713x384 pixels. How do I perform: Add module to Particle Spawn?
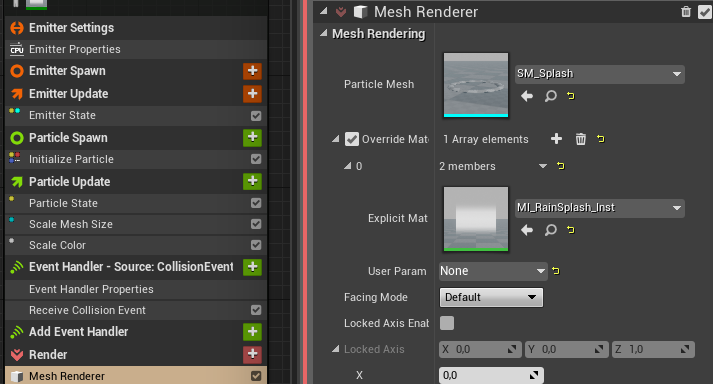[252, 137]
